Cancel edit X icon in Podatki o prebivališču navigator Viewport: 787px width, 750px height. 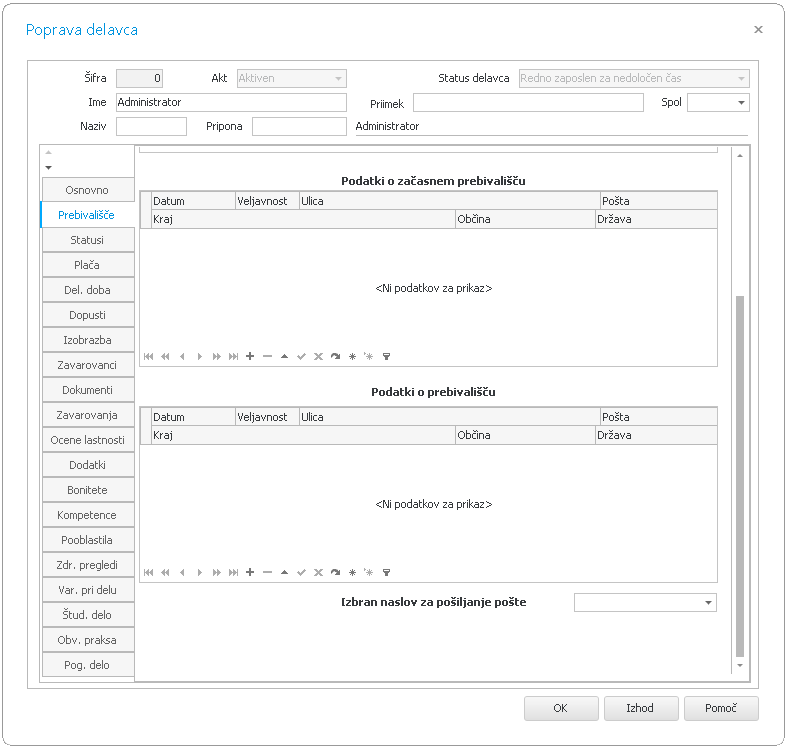click(x=318, y=572)
